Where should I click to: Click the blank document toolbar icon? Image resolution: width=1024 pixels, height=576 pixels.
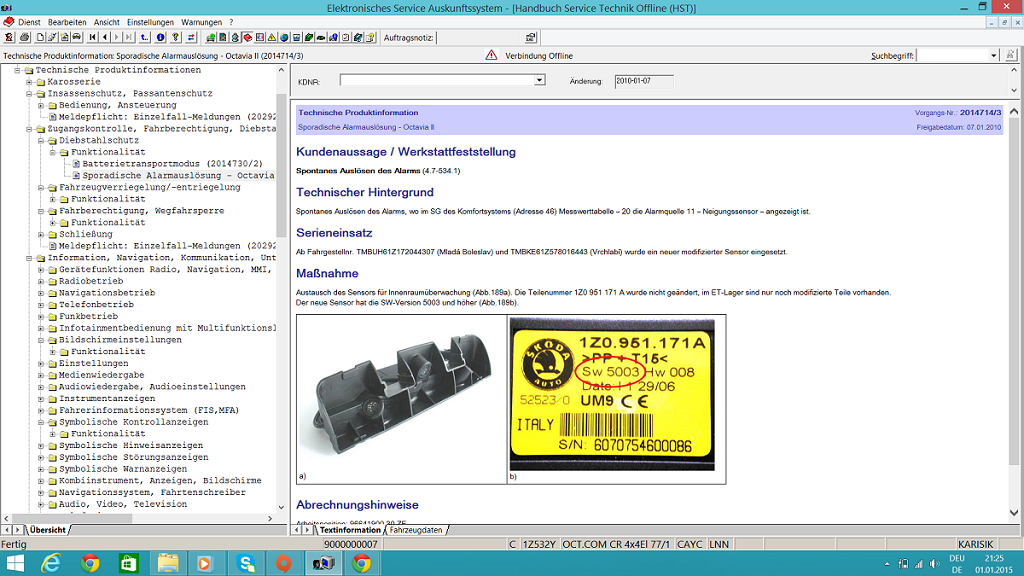coord(40,37)
